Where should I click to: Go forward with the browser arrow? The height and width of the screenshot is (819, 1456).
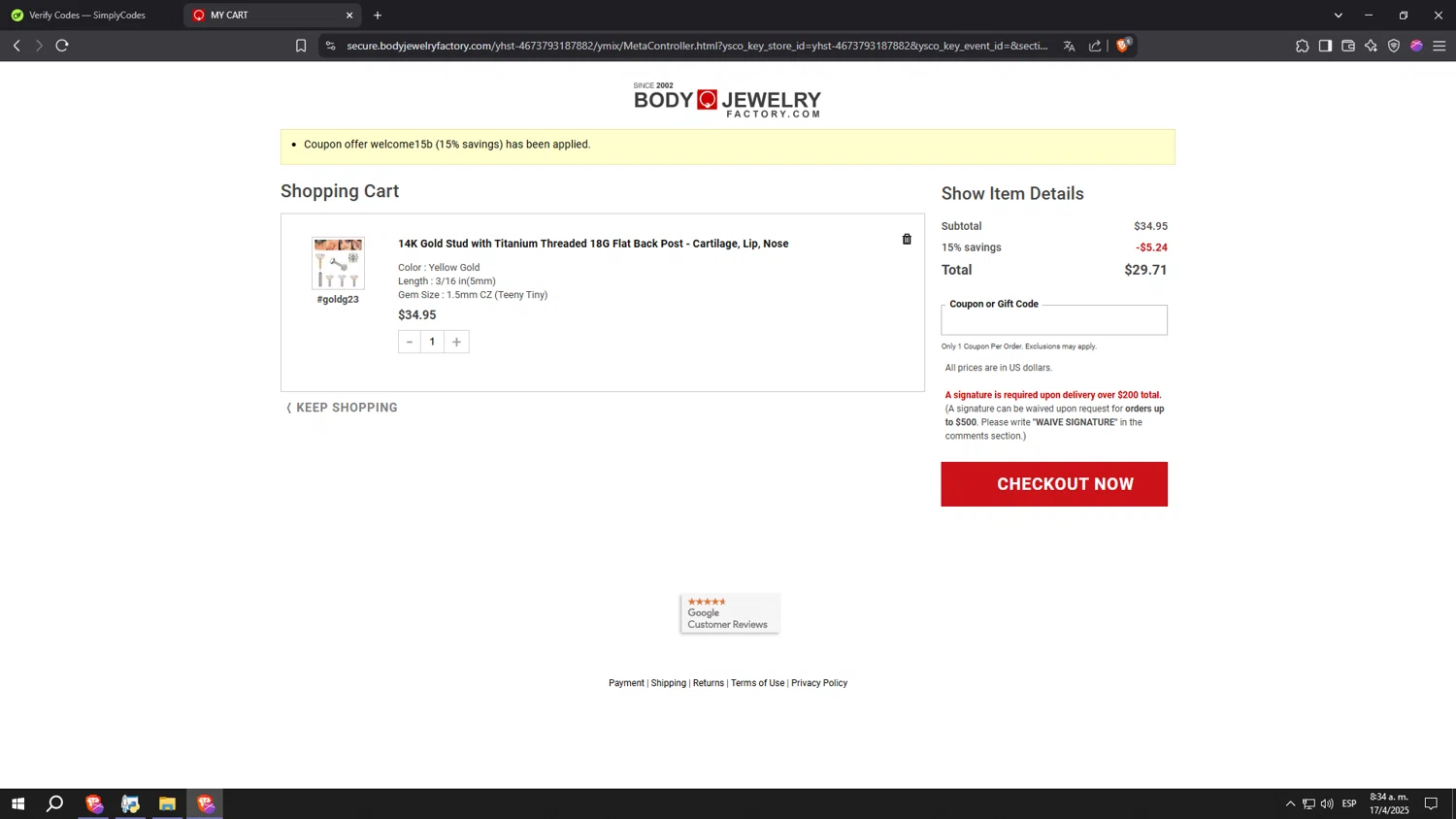(x=39, y=46)
